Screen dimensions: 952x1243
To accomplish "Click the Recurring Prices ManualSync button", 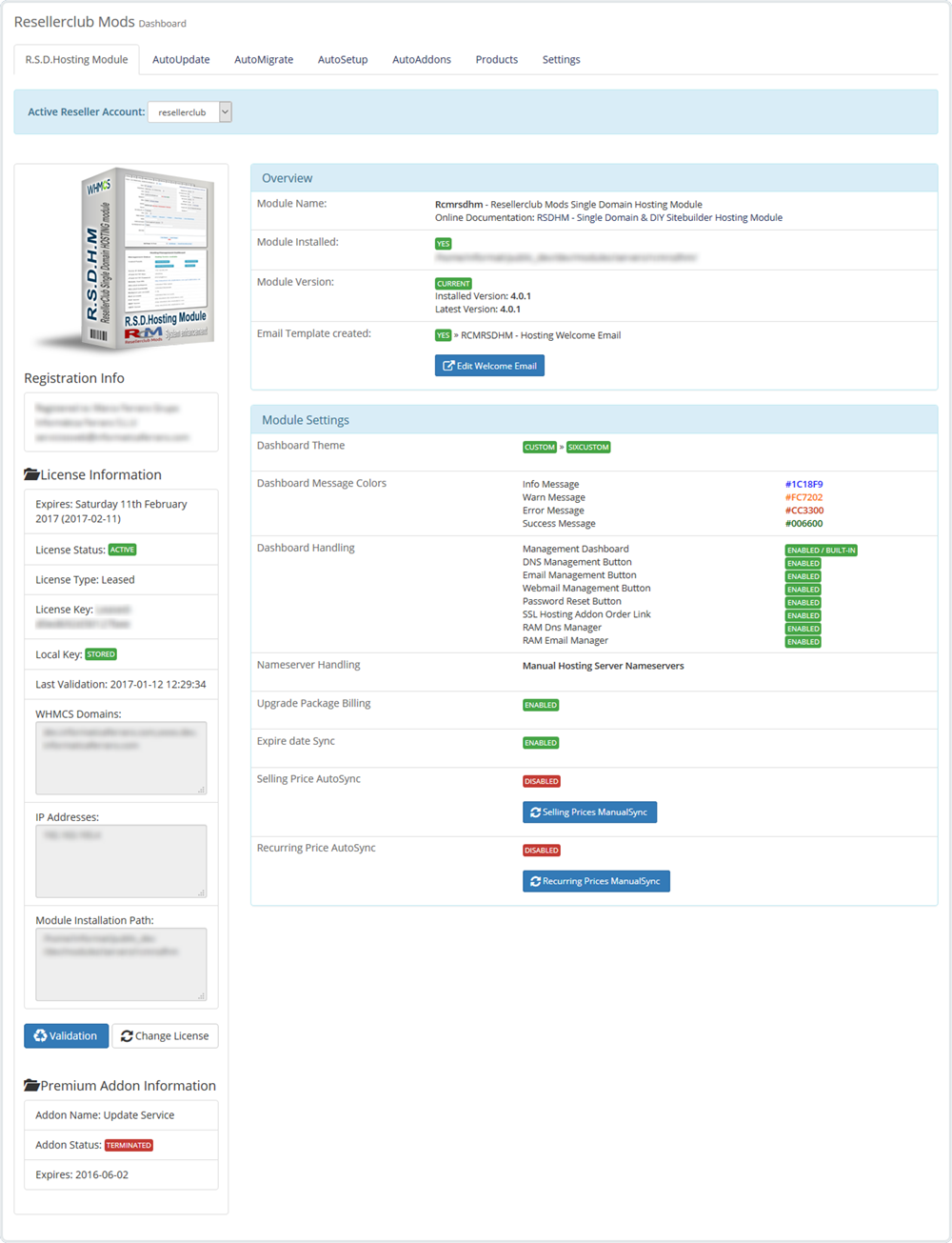I will click(596, 881).
